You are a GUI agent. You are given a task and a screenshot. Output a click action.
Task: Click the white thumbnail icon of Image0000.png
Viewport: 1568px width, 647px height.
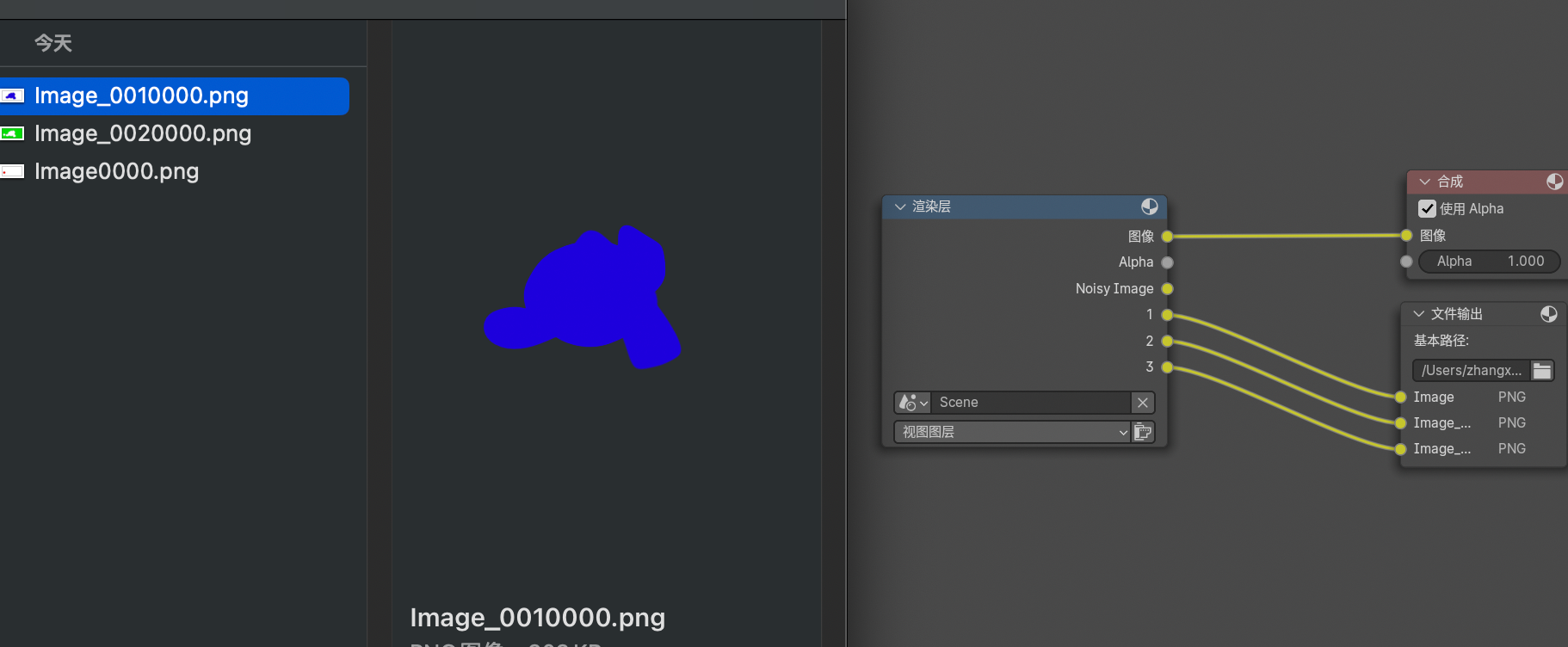pos(12,171)
